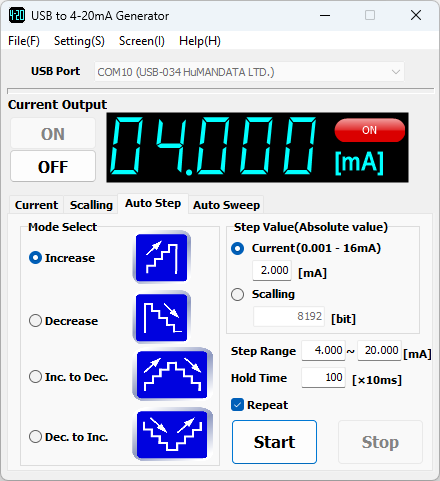The width and height of the screenshot is (440, 481).
Task: Close the USB to 4-20mA Generator window
Action: tap(416, 15)
